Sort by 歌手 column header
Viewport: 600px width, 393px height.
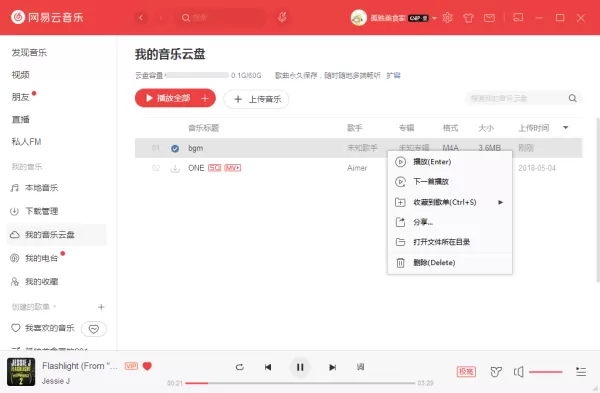click(x=355, y=128)
